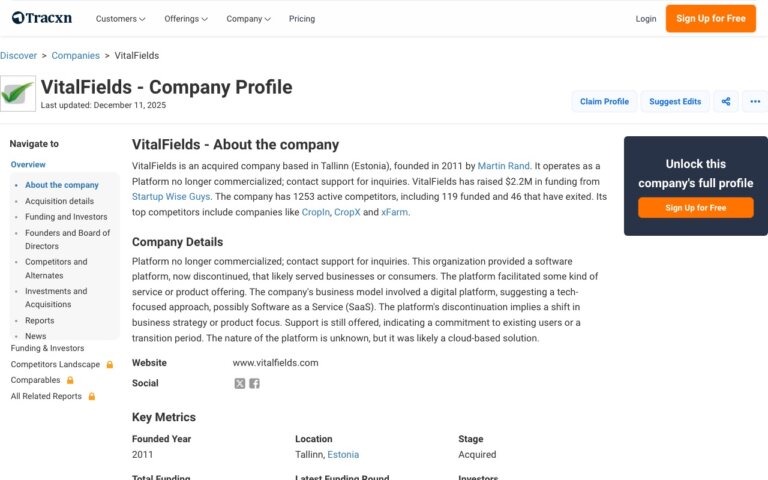768x480 pixels.
Task: Click lock icon next to Competitors Landscape
Action: coord(110,365)
